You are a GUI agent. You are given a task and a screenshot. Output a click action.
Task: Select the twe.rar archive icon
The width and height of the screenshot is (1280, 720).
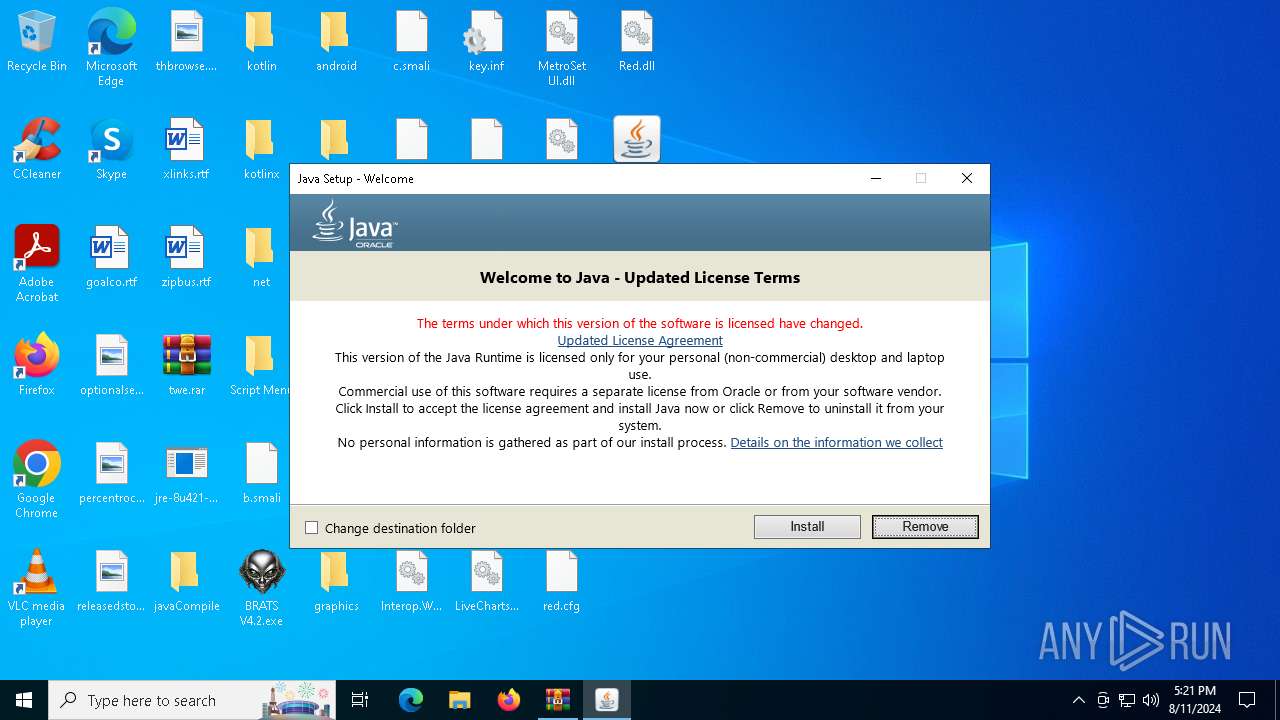click(x=186, y=366)
